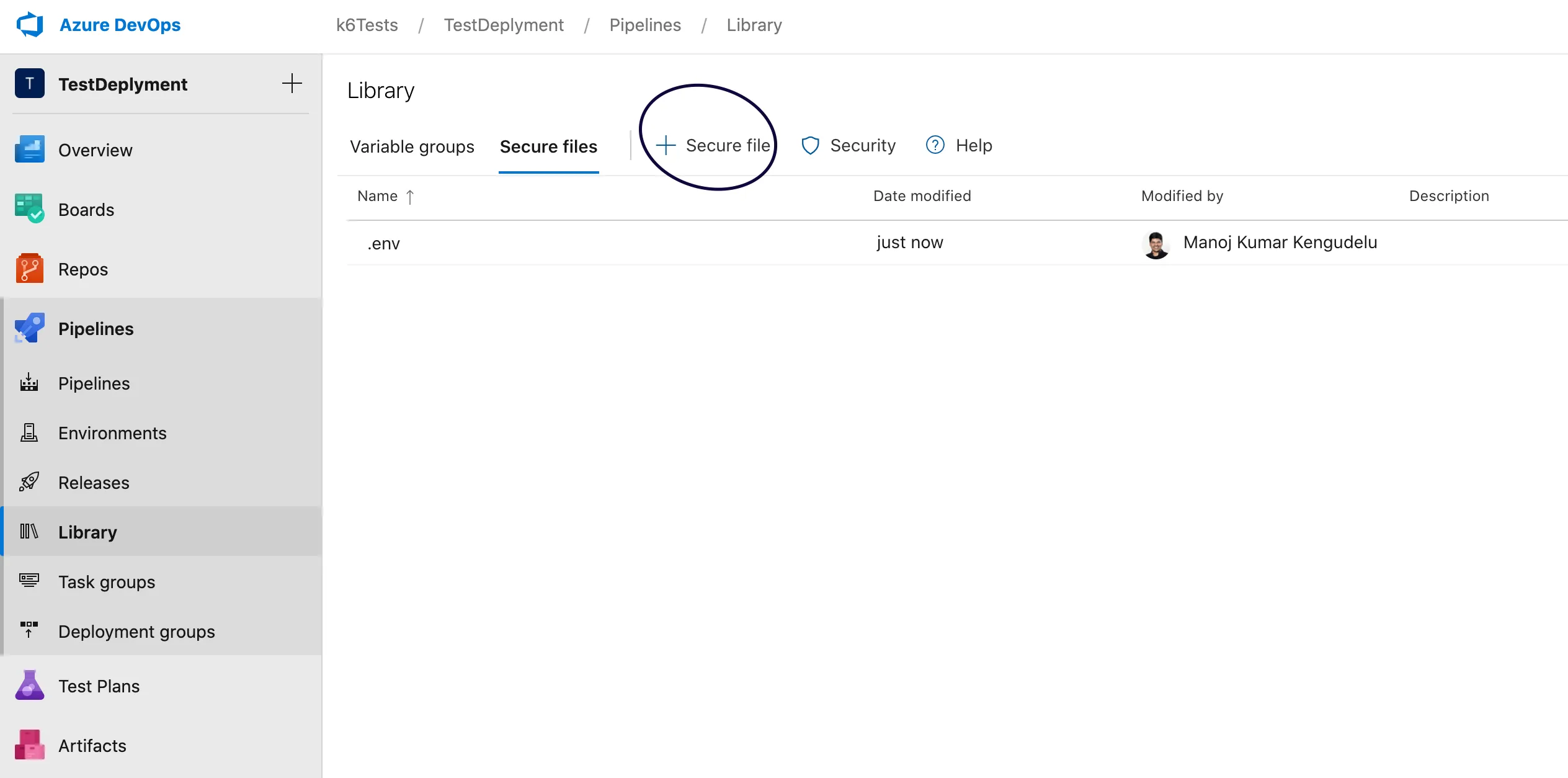1568x778 pixels.
Task: Navigate to Boards label
Action: click(86, 210)
